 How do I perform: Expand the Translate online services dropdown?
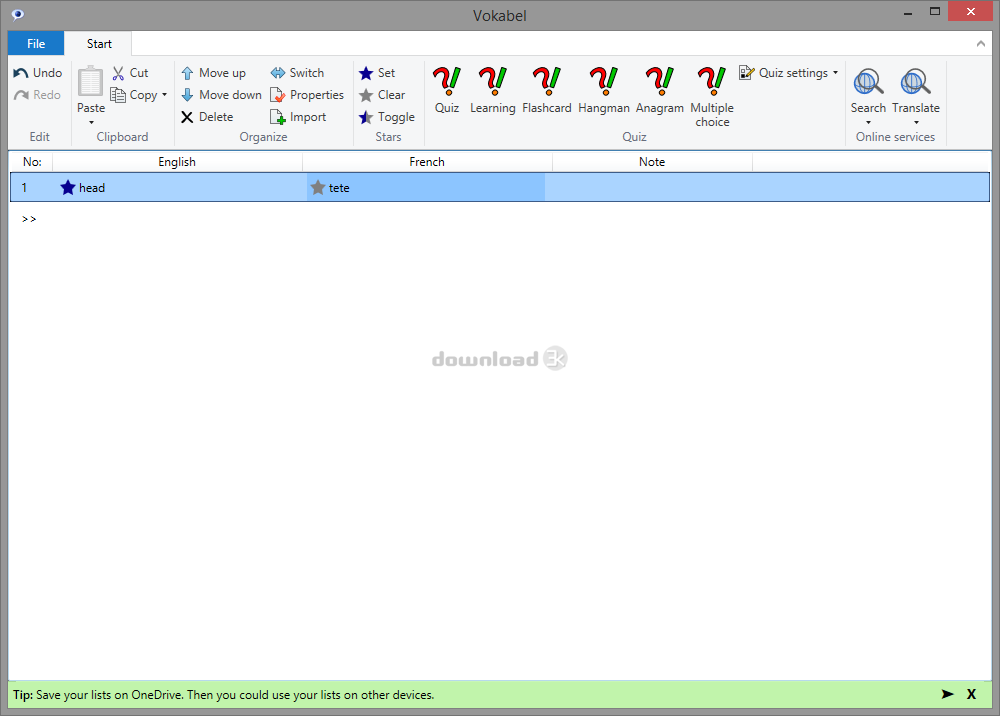(x=916, y=123)
